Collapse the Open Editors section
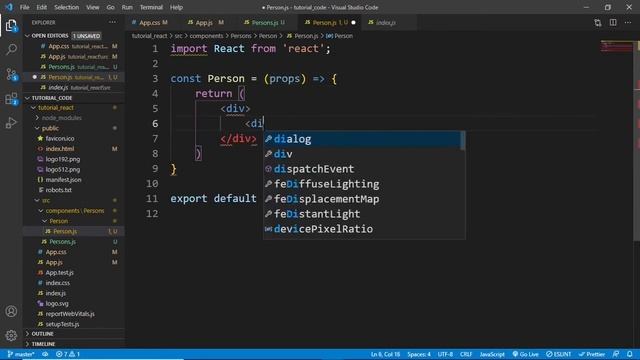This screenshot has height=360, width=640. click(x=73, y=36)
